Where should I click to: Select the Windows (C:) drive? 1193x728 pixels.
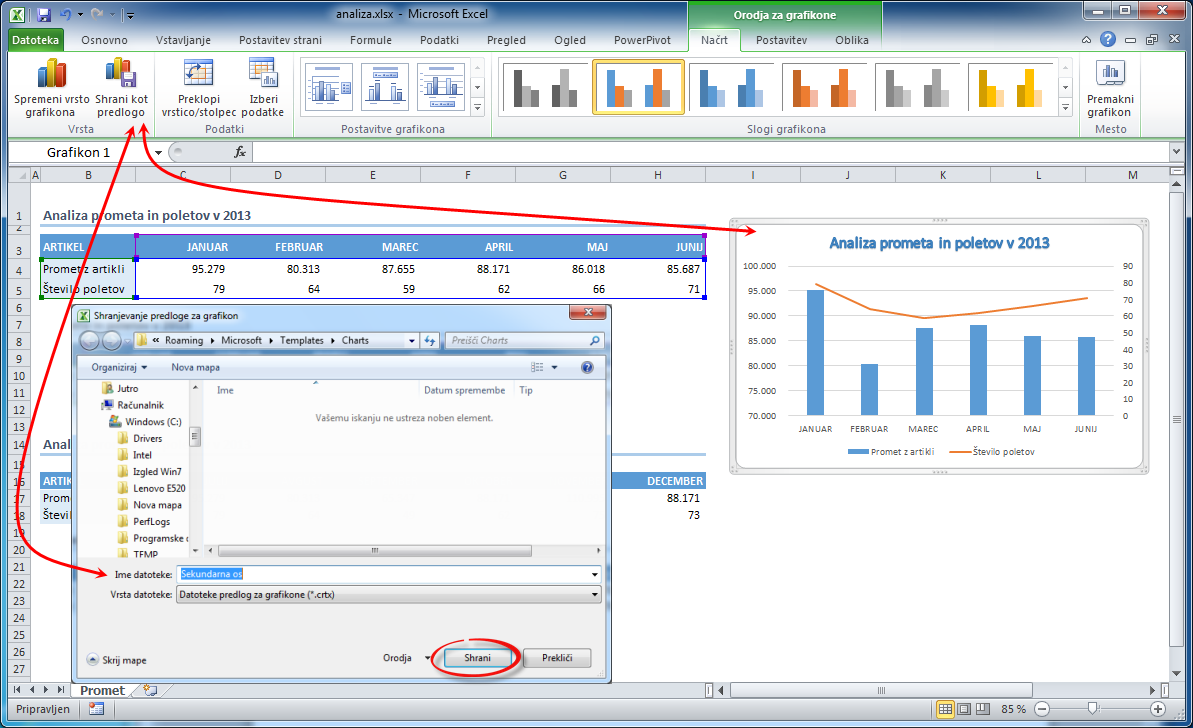[145, 422]
